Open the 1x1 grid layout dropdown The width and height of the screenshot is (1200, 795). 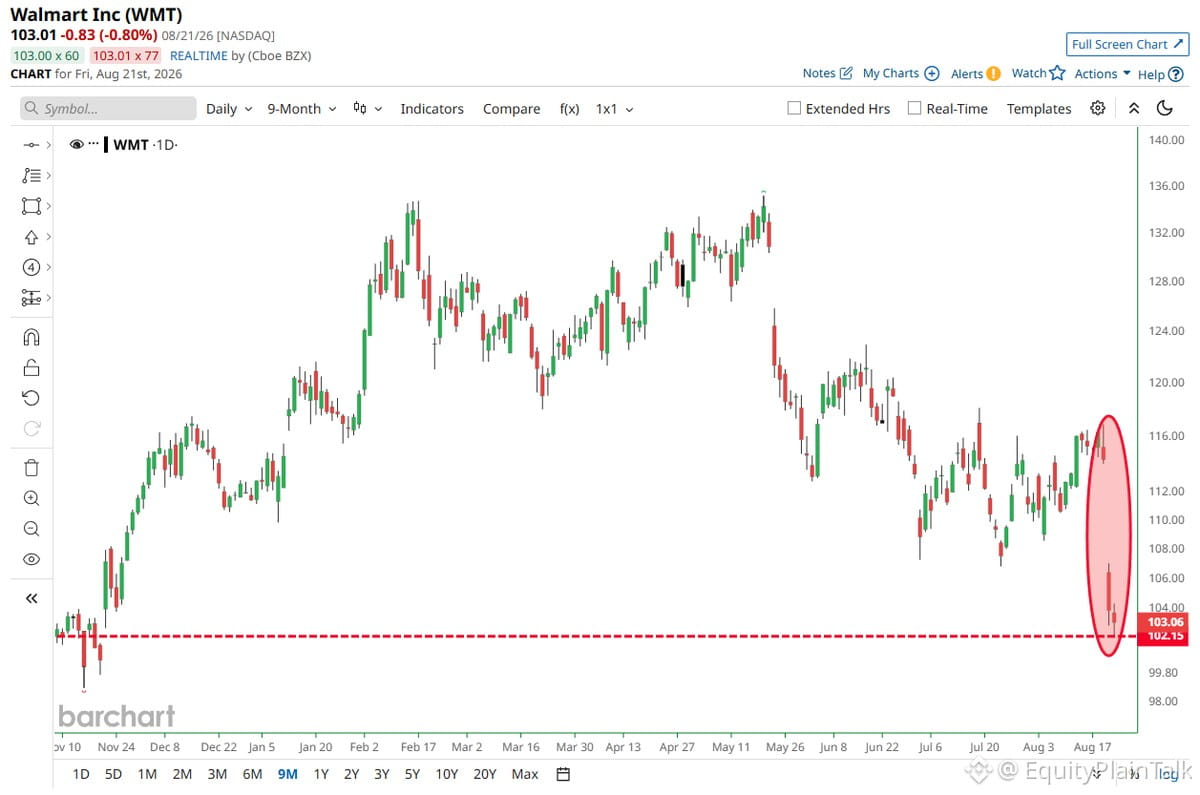(x=615, y=109)
